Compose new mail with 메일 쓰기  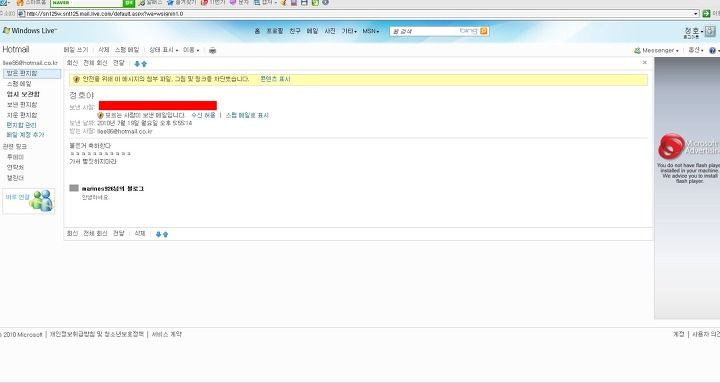coord(76,50)
